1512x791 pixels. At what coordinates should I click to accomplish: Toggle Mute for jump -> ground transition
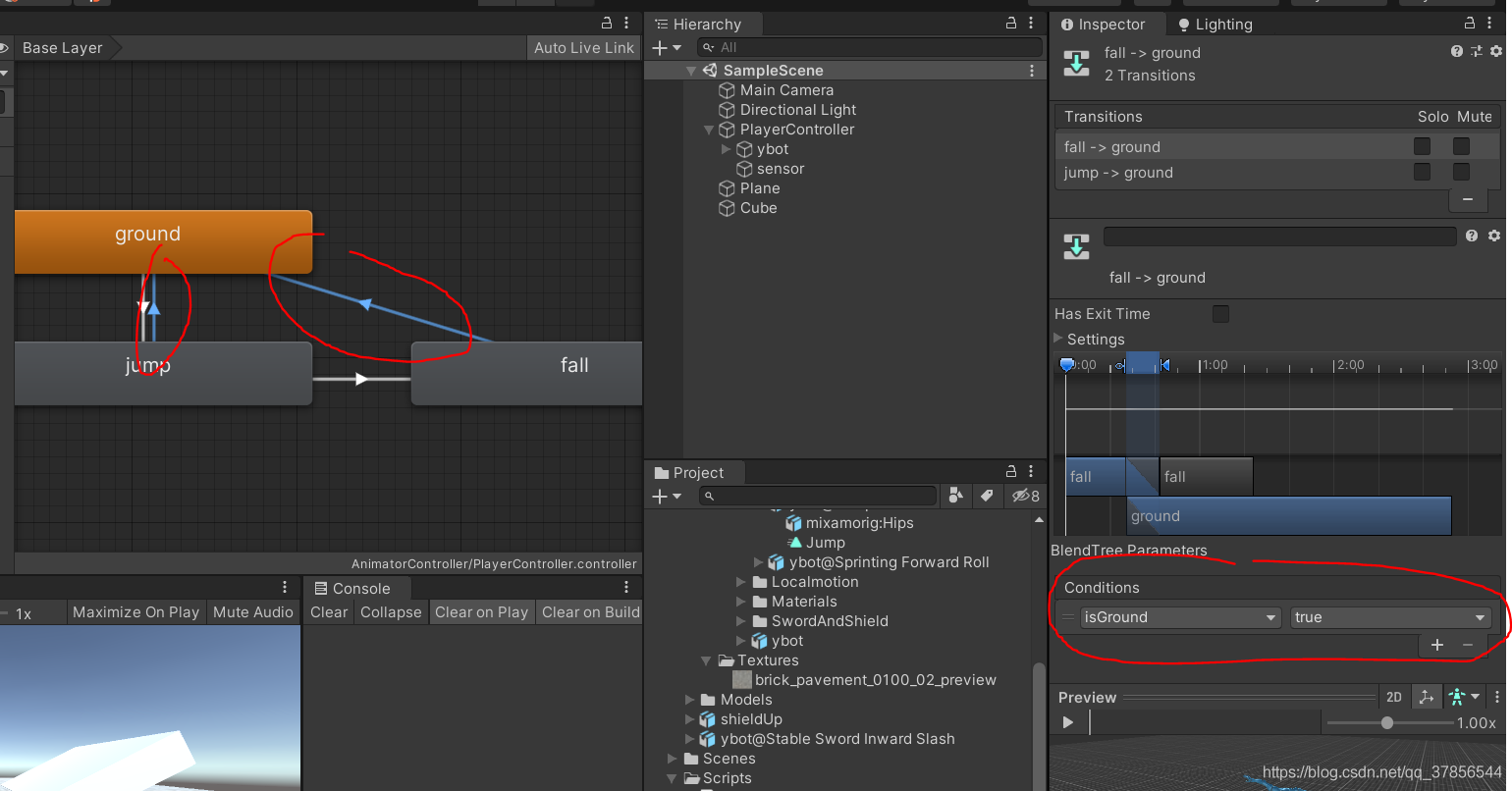click(1461, 172)
